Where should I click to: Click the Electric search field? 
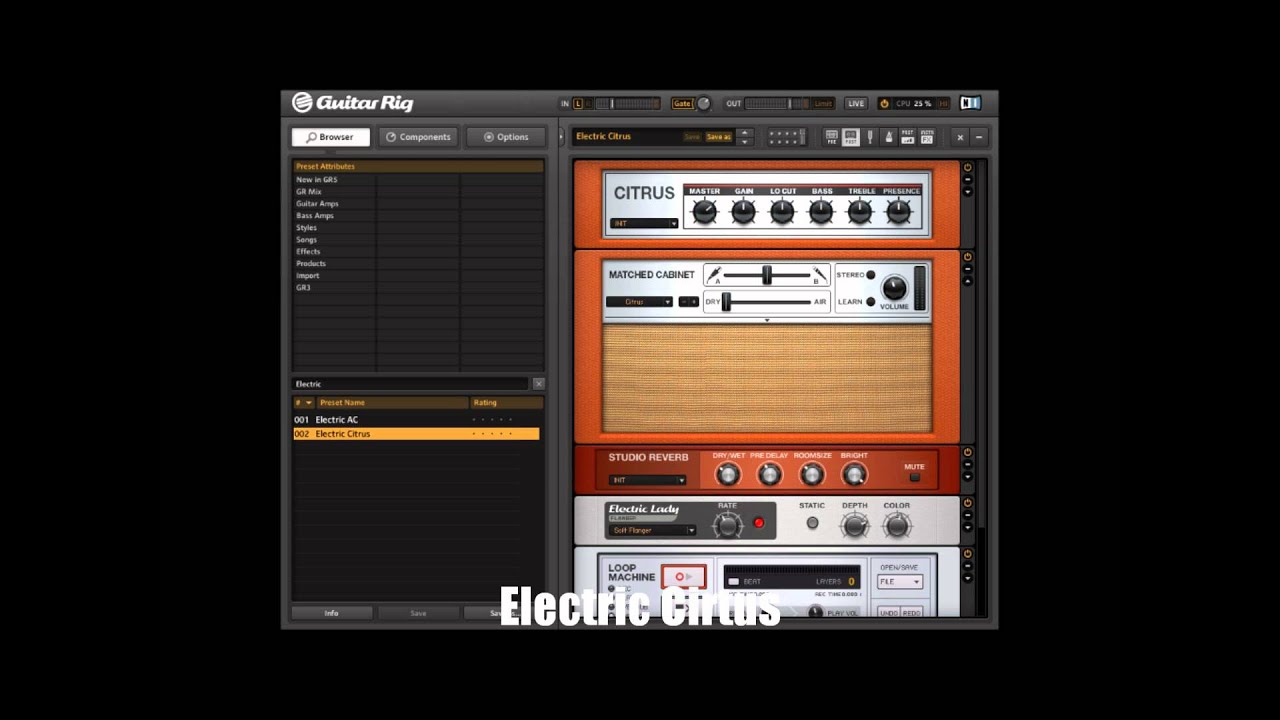click(410, 384)
